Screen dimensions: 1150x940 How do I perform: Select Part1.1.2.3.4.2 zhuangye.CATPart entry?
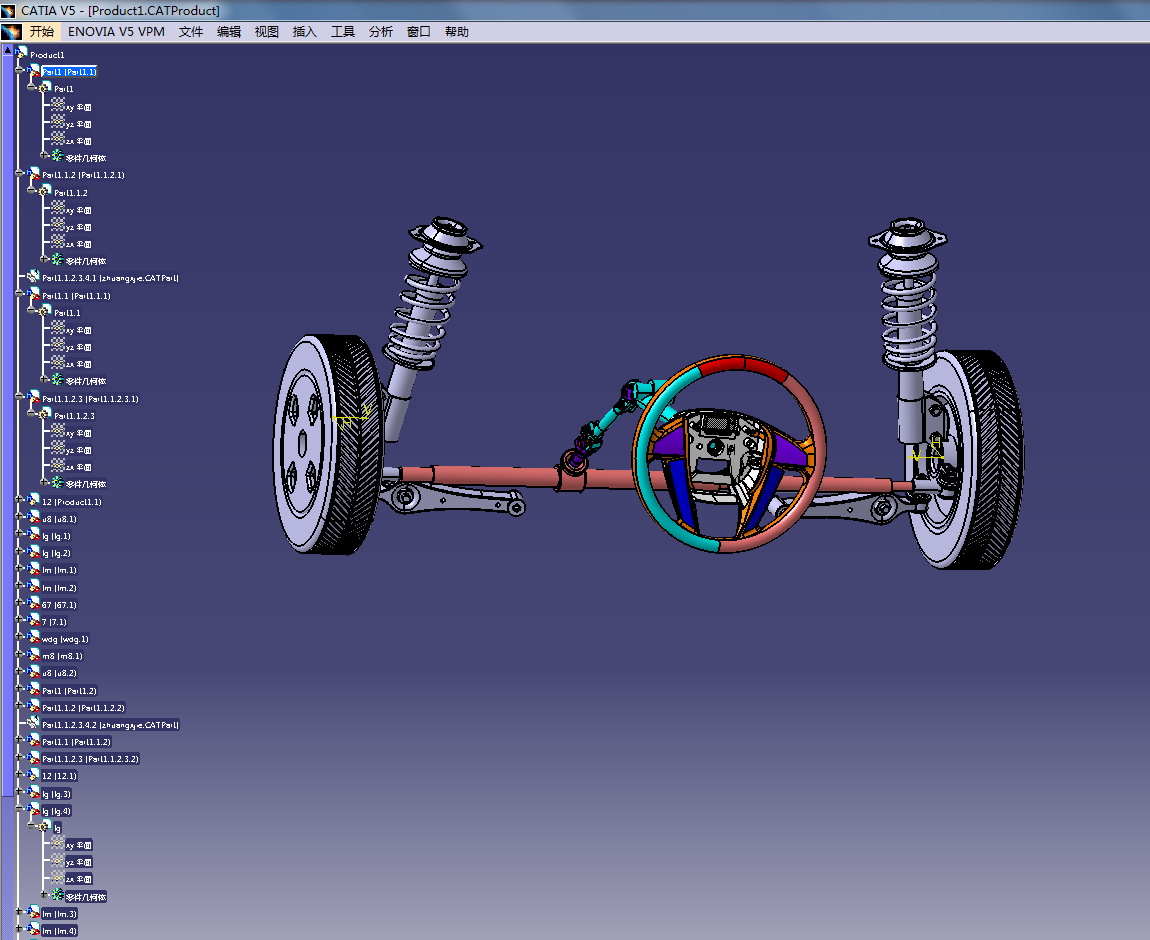point(111,724)
